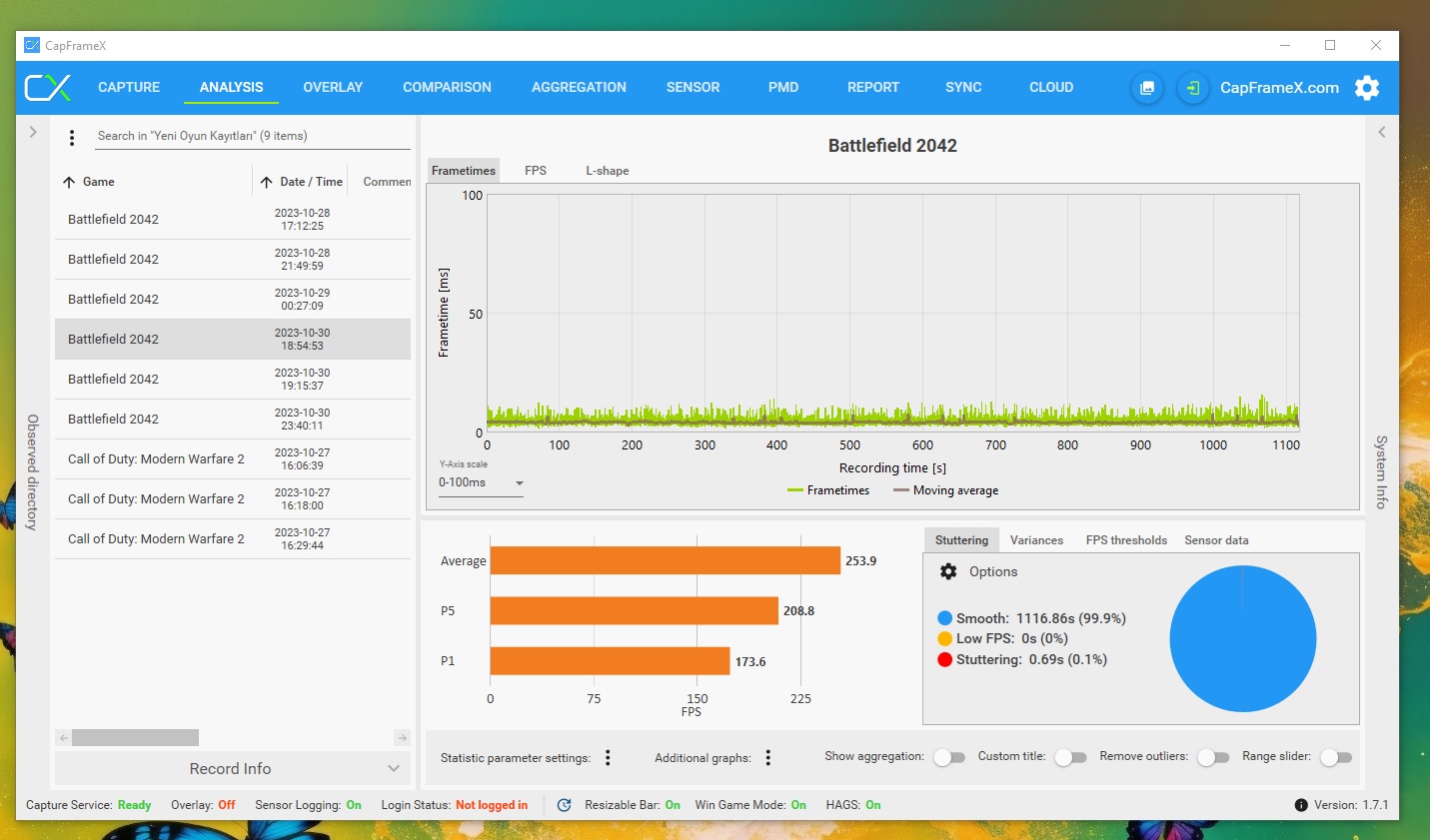Screen dimensions: 1430x840
Task: Open the FPS thresholds tab
Action: pos(1126,540)
